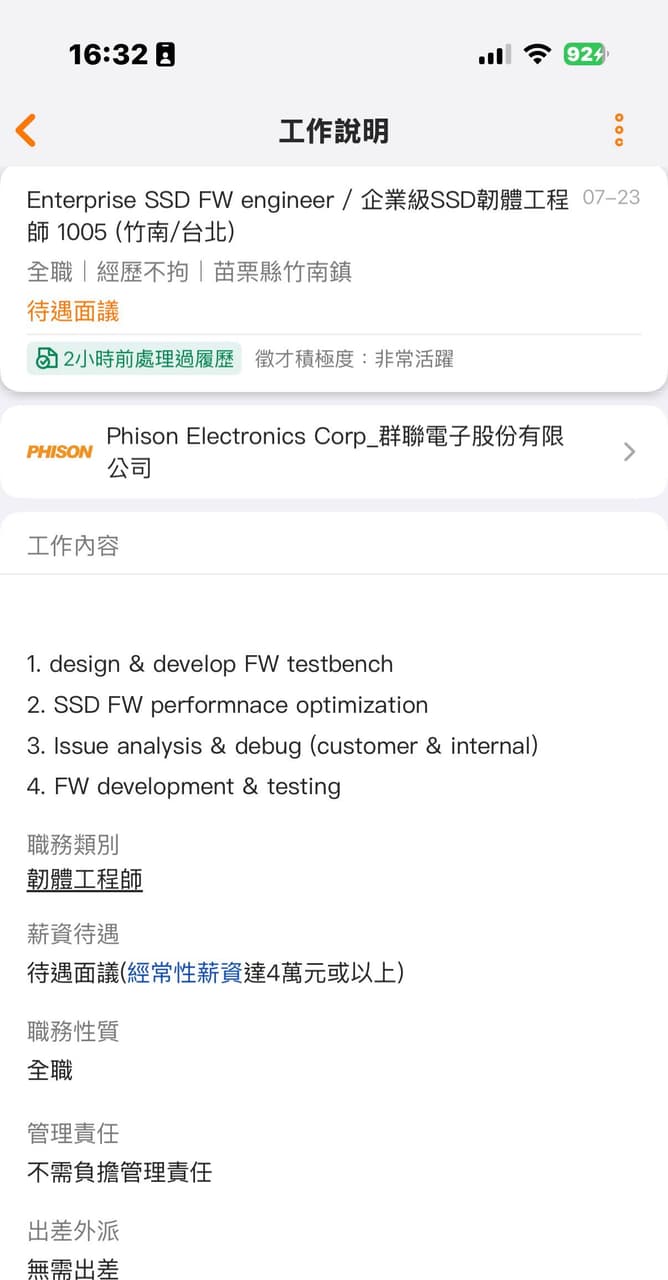
Task: Tap the cellular signal bars icon
Action: pyautogui.click(x=495, y=55)
